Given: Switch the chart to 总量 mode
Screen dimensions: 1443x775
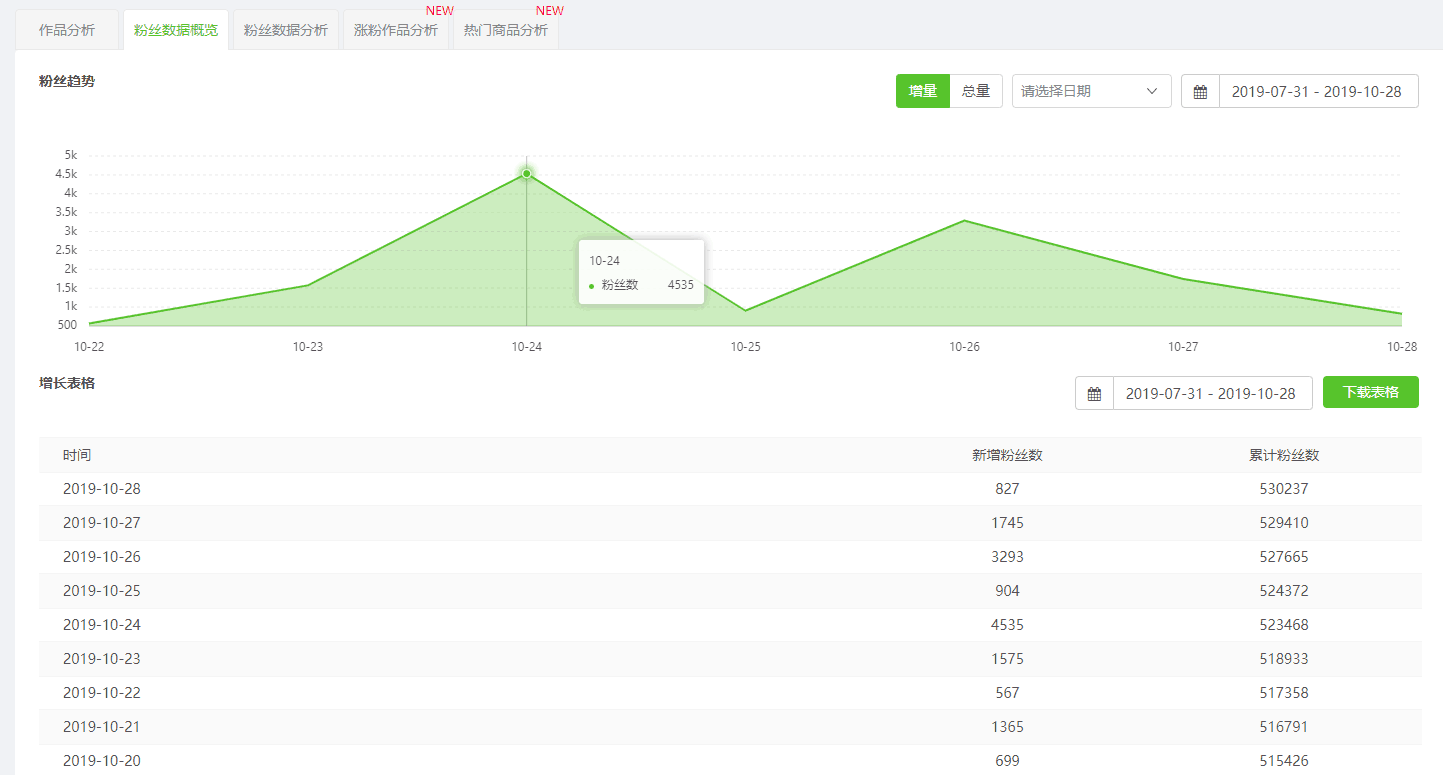Looking at the screenshot, I should (976, 91).
